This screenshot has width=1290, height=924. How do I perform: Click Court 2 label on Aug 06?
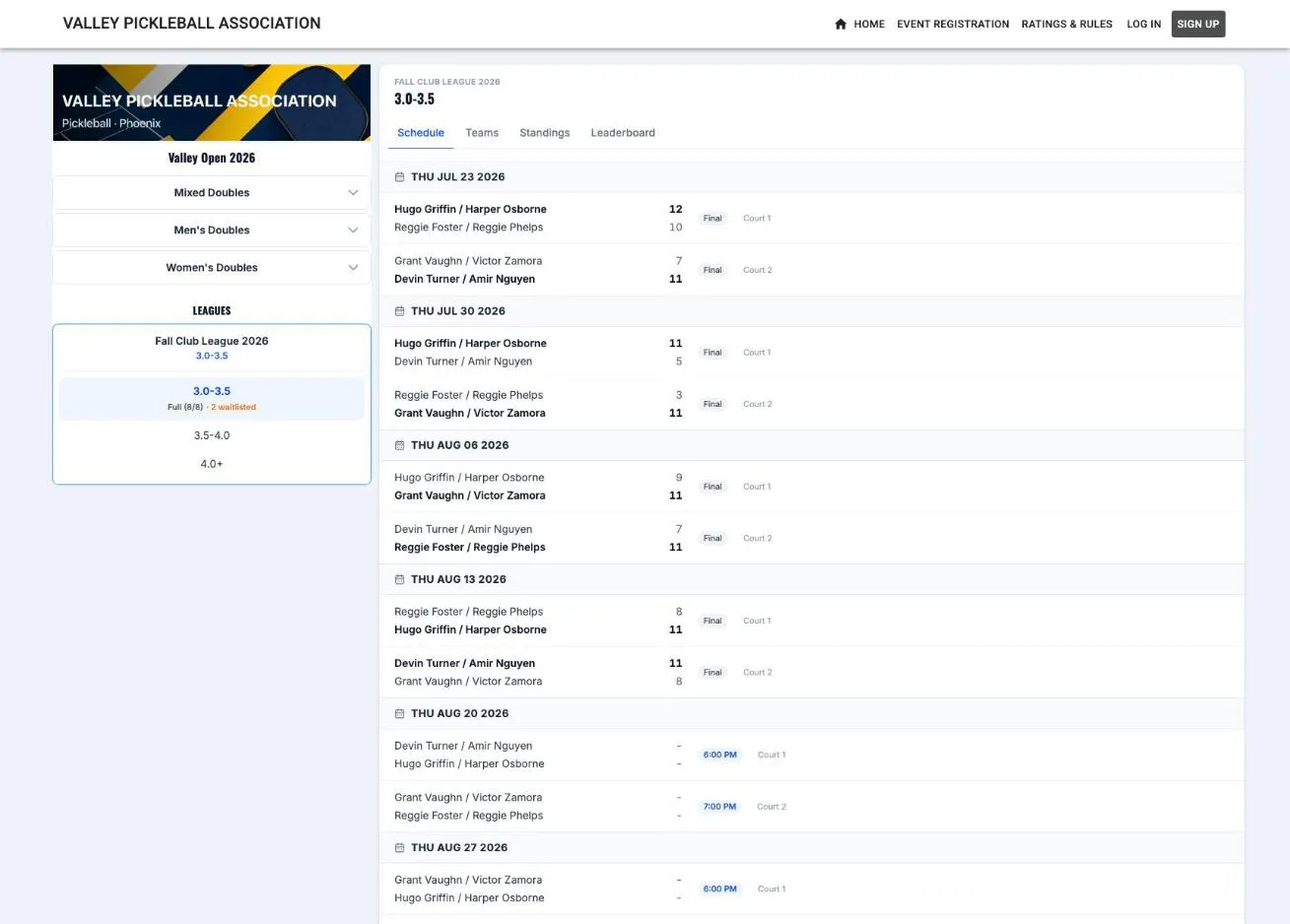pos(758,539)
